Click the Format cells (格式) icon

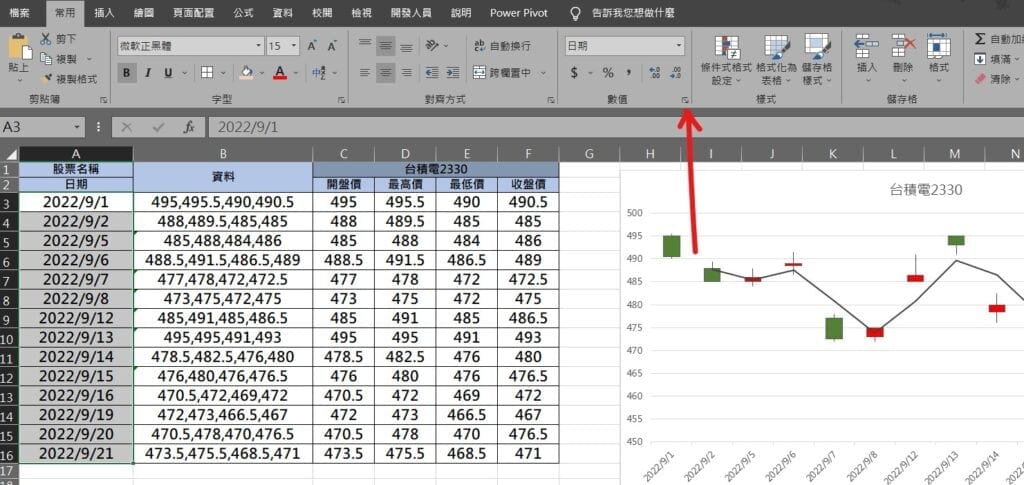[x=938, y=46]
